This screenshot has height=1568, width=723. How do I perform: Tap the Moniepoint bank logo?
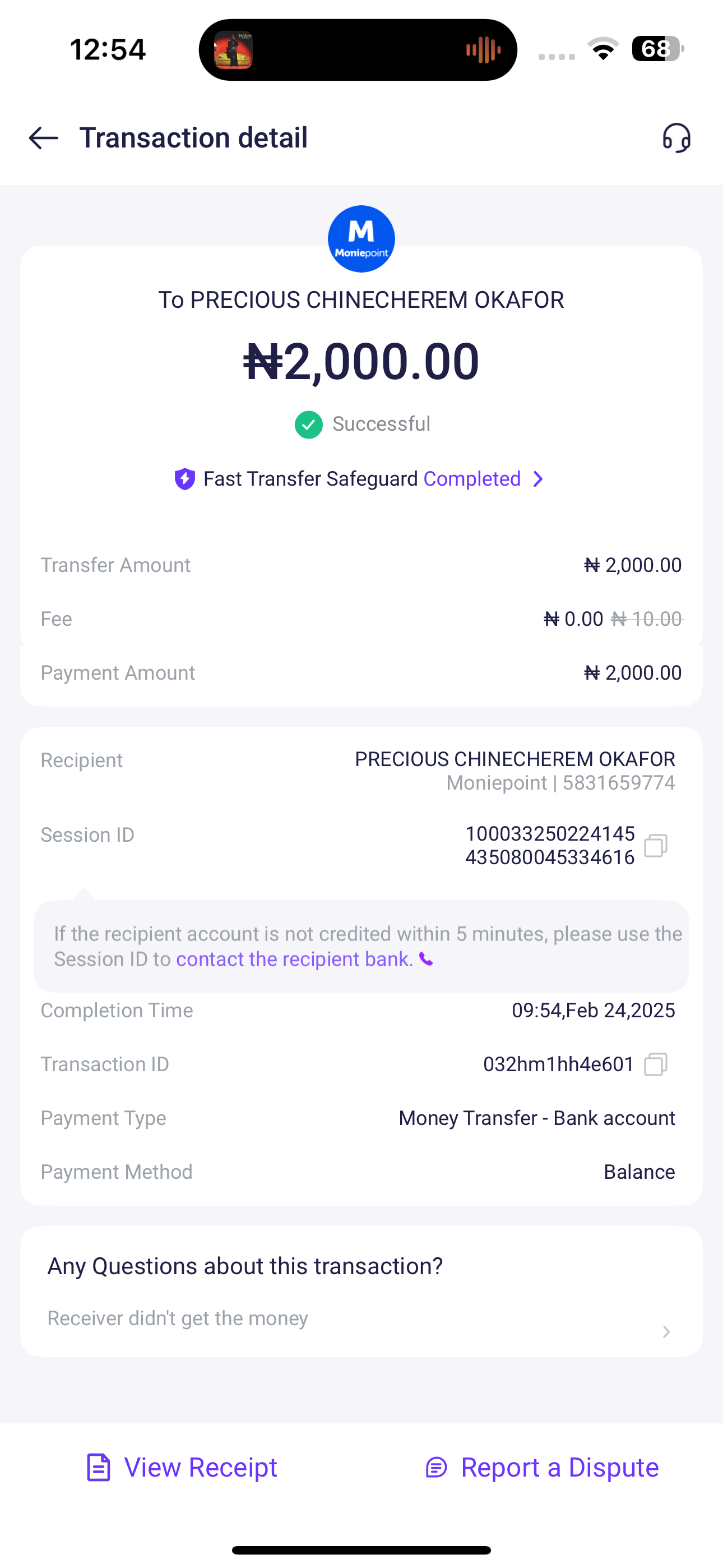(361, 239)
